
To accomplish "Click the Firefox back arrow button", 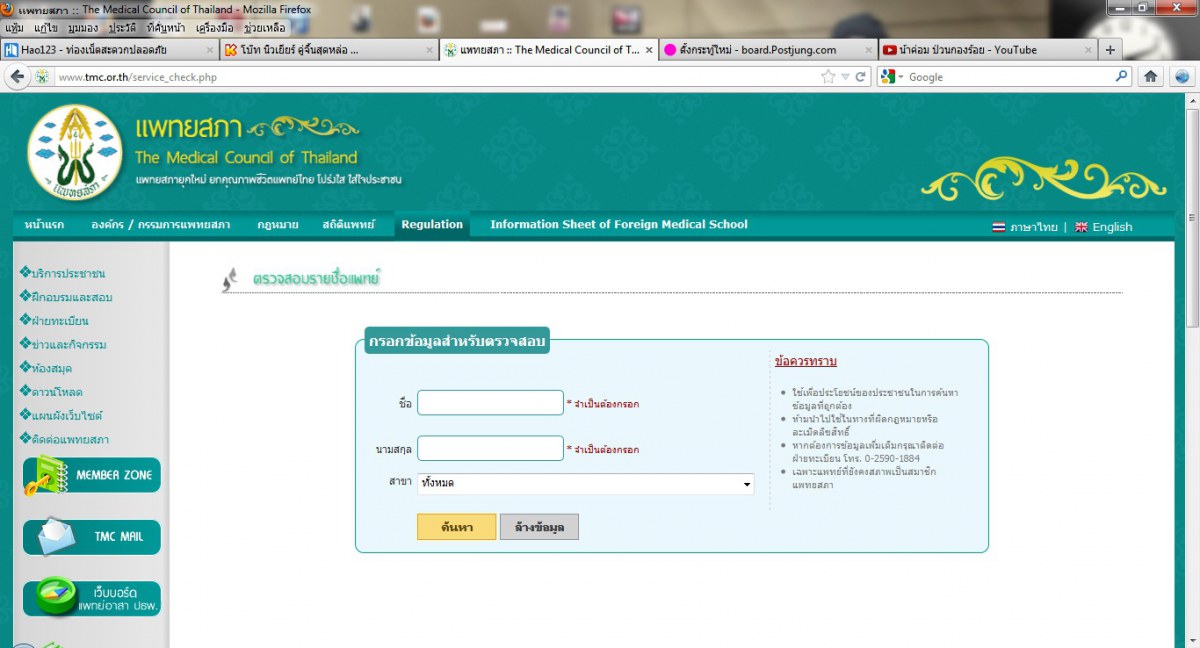I will coord(16,77).
